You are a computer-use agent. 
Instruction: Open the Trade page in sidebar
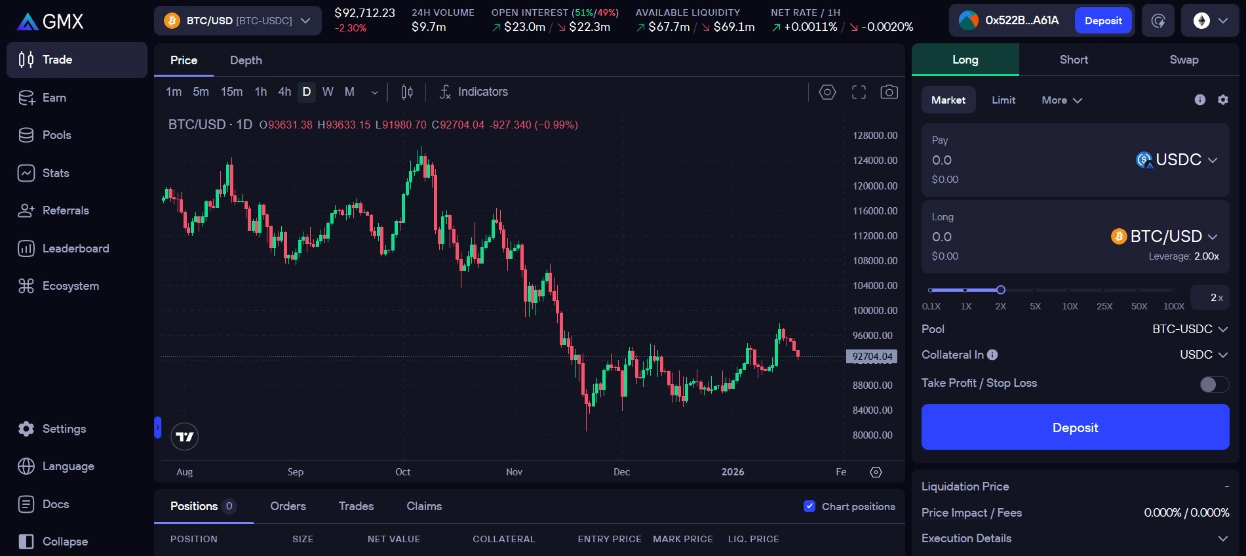77,60
